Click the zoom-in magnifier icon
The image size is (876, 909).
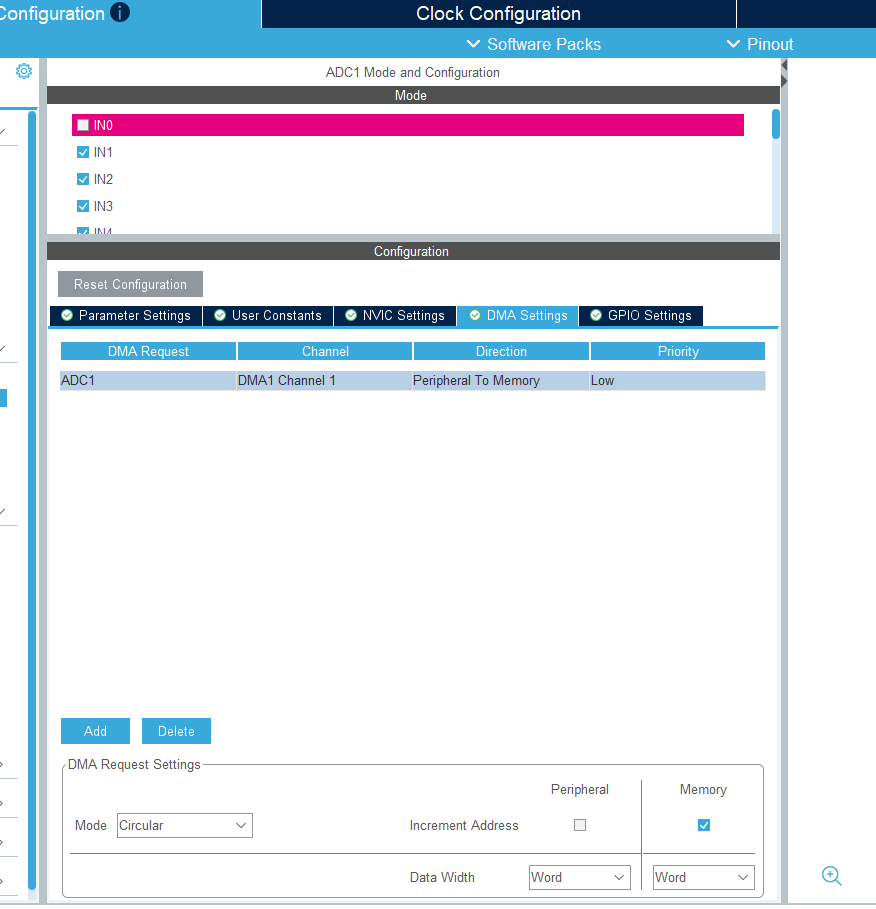(x=831, y=876)
